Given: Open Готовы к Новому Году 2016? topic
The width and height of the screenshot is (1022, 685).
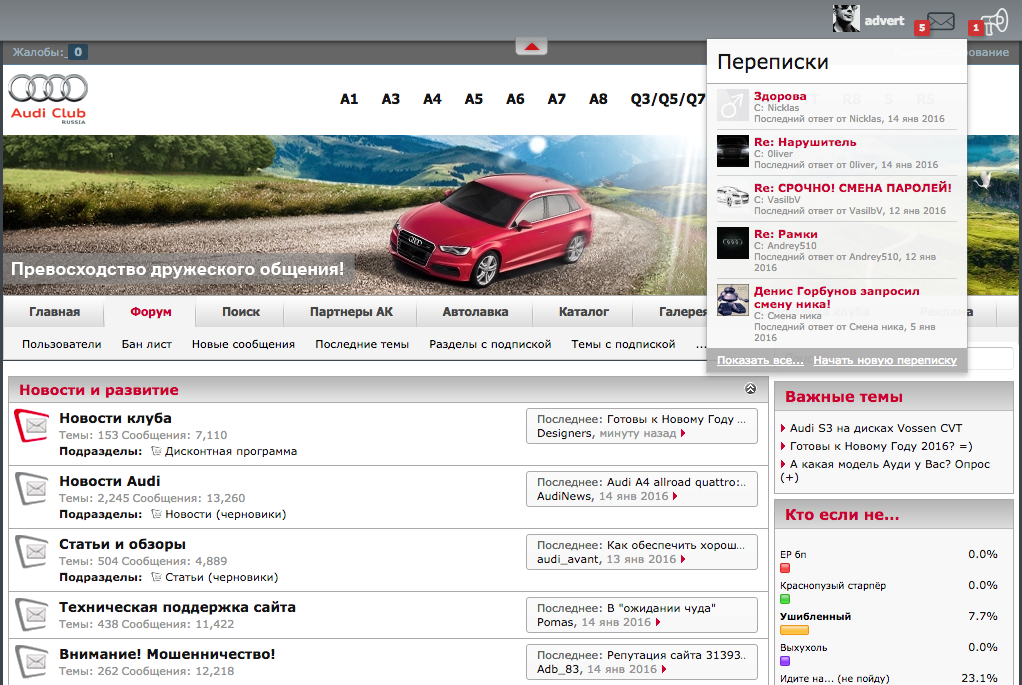Looking at the screenshot, I should pos(881,446).
